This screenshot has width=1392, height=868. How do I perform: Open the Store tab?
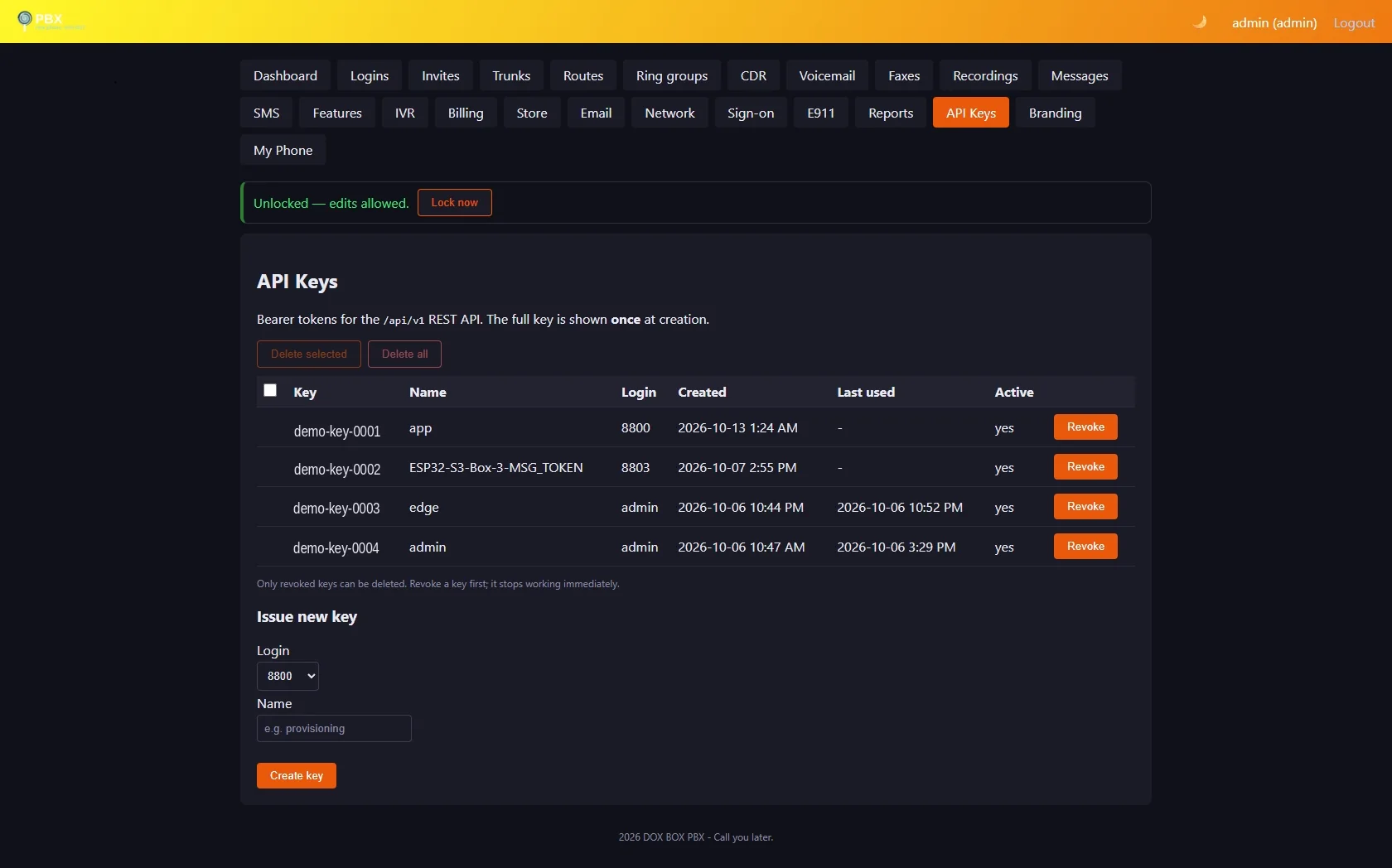(532, 113)
